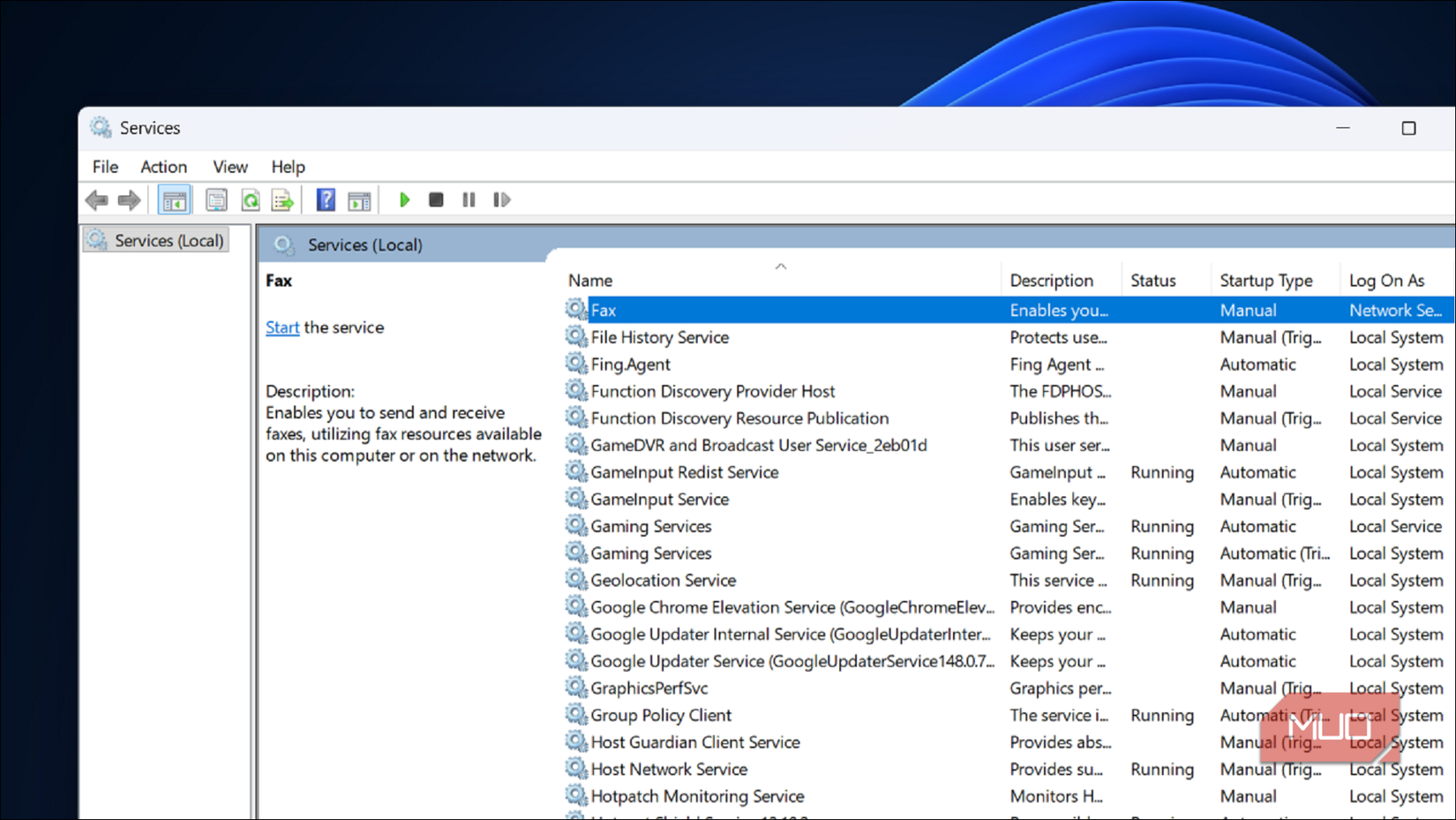Open the Action menu

tap(163, 167)
